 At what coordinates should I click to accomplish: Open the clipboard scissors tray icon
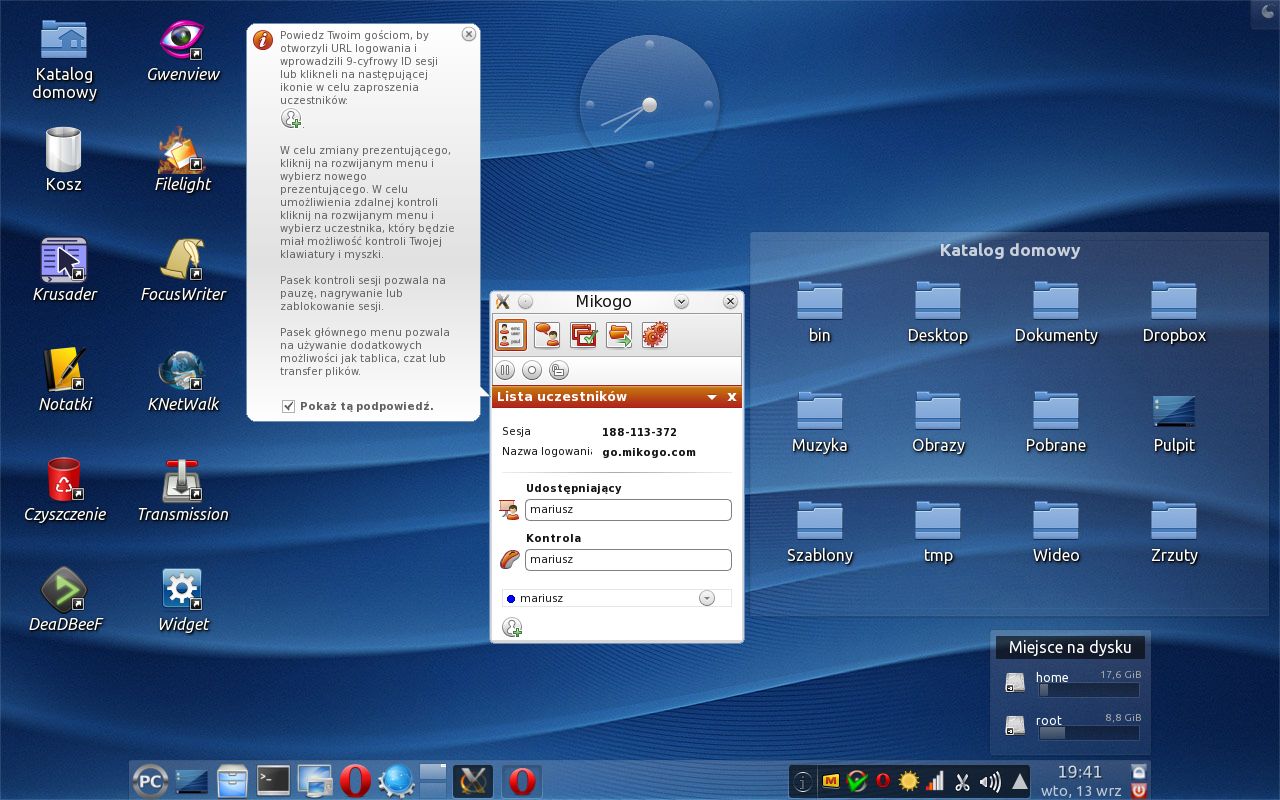pos(963,782)
